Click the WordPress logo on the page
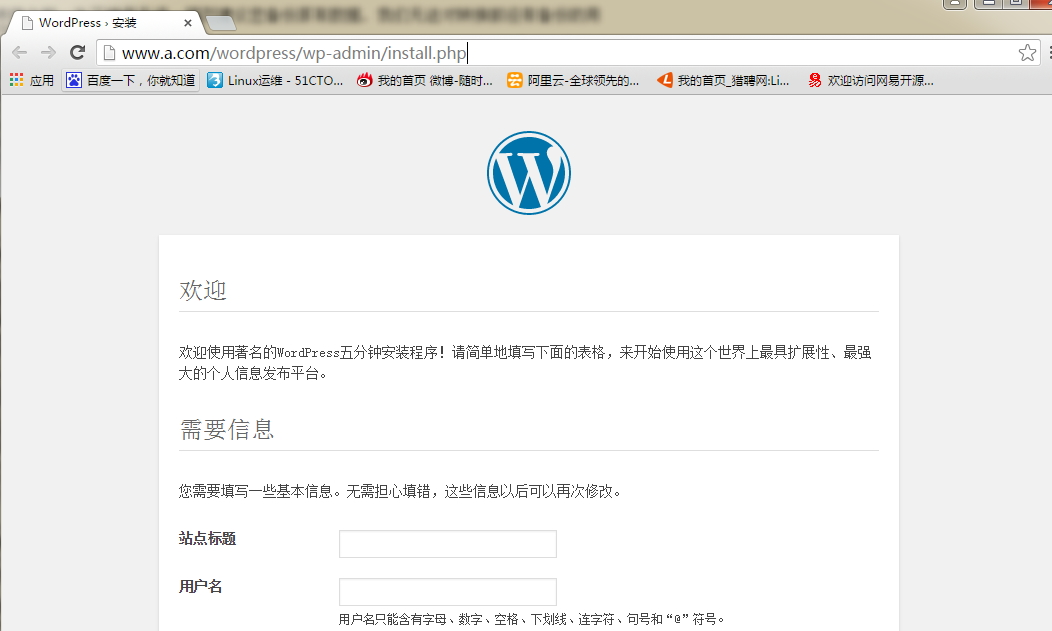Viewport: 1052px width, 631px height. click(x=528, y=172)
